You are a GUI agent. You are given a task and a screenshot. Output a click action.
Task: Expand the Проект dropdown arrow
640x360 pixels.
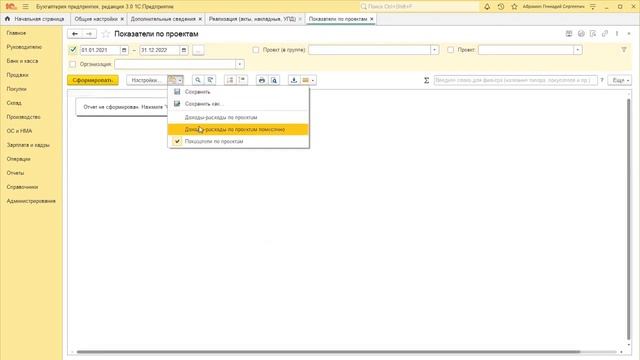tap(578, 50)
